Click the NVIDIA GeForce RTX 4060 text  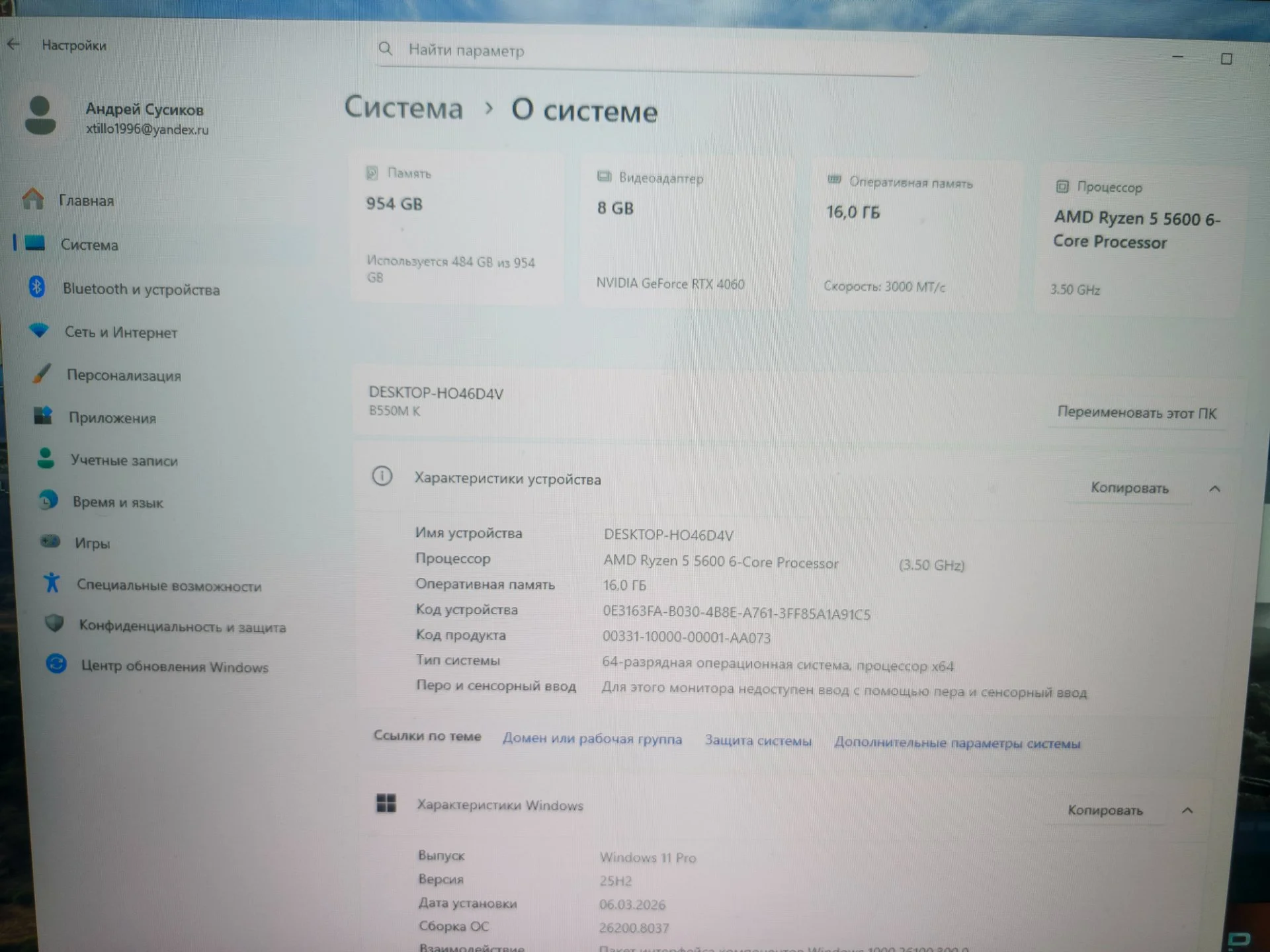pos(670,284)
